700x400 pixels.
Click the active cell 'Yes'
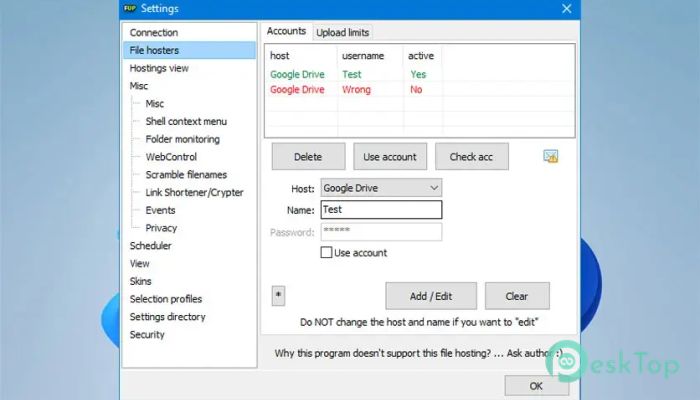coord(418,75)
